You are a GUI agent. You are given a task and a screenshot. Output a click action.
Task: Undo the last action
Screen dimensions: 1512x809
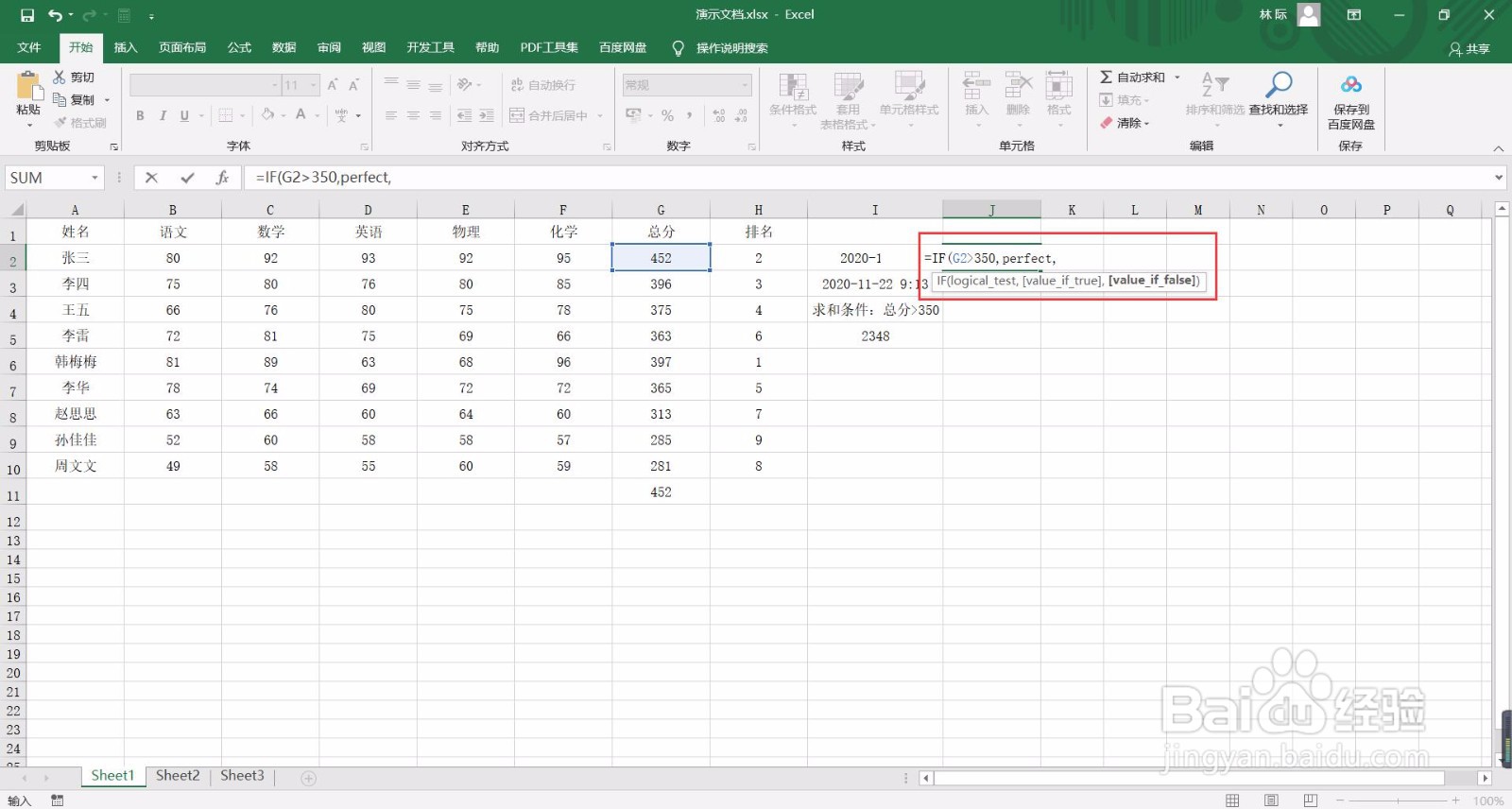tap(55, 15)
